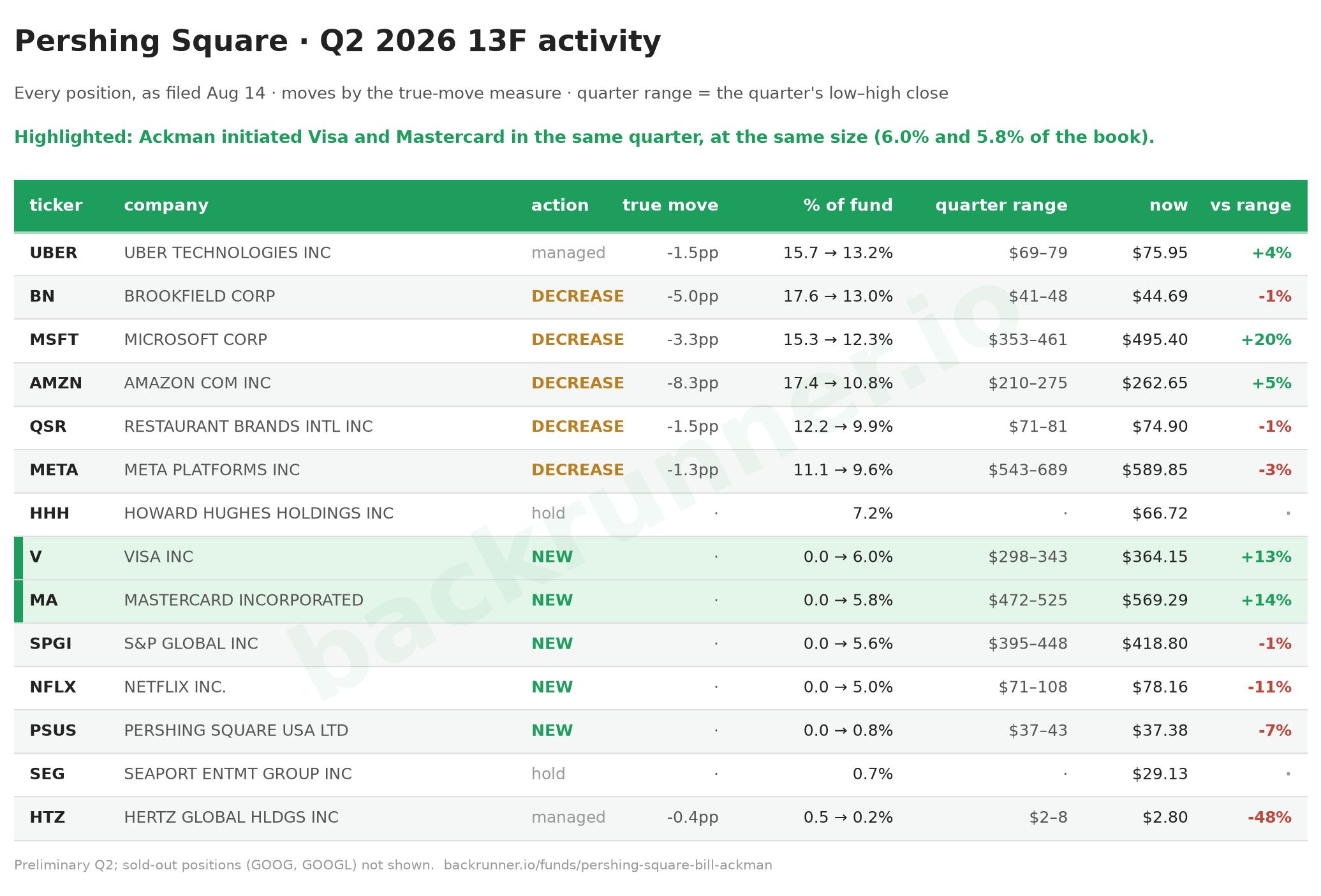Click the SPGI NEW action label
This screenshot has height=896, width=1321.
click(x=552, y=643)
